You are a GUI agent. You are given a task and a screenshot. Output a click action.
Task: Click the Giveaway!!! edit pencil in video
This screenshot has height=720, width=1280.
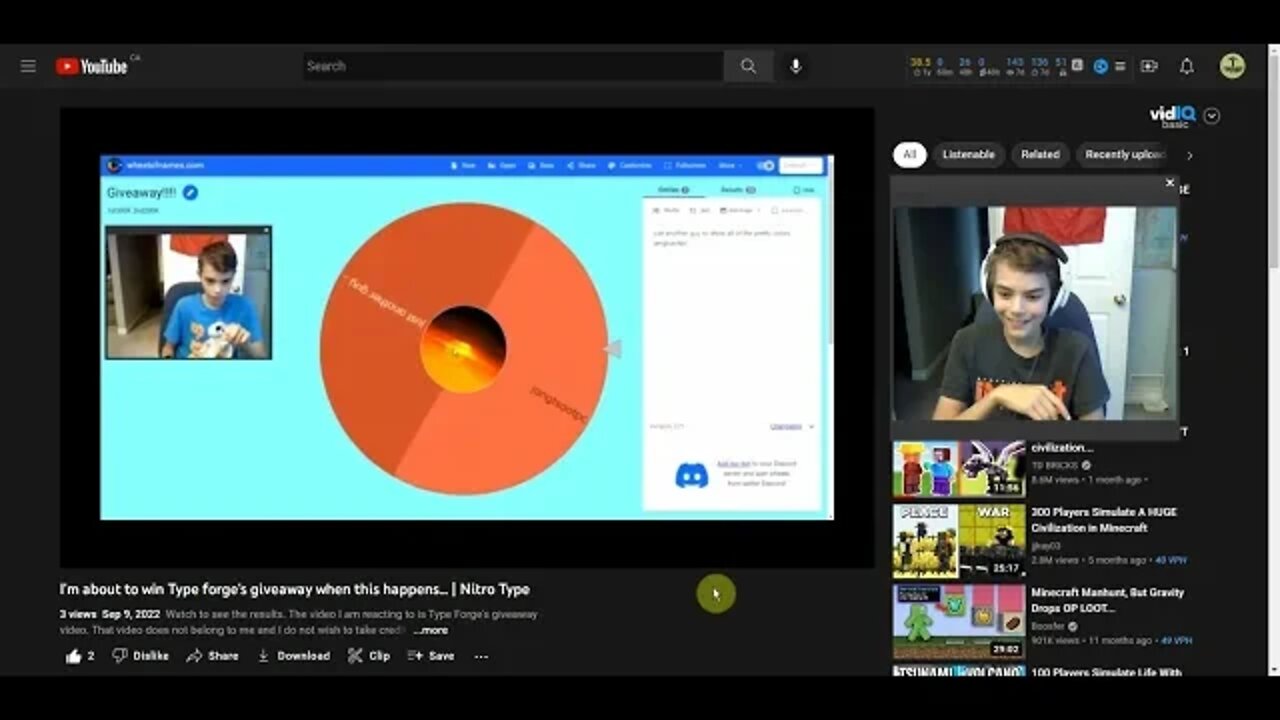(x=190, y=192)
